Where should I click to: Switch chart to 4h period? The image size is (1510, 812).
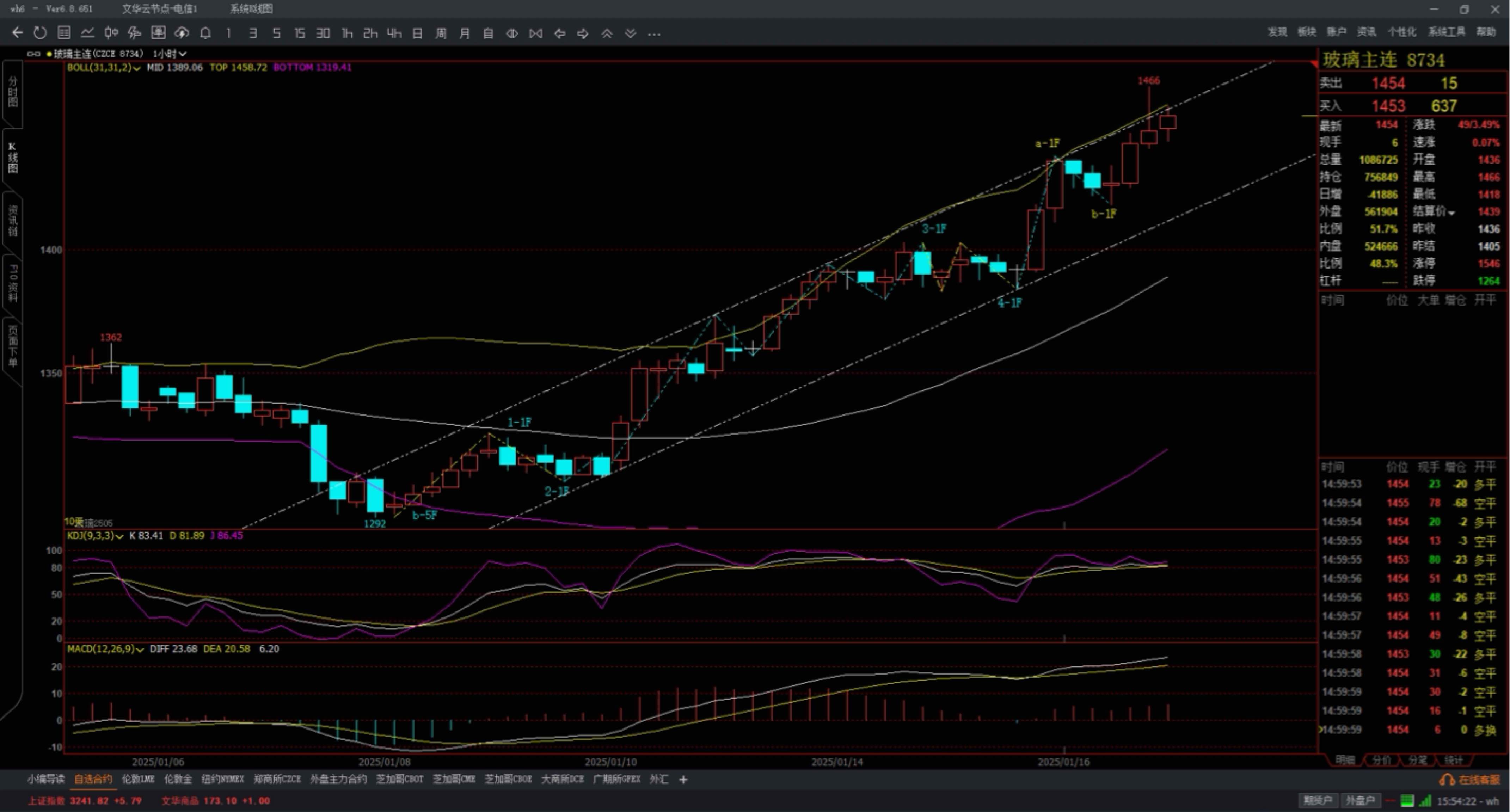(394, 33)
